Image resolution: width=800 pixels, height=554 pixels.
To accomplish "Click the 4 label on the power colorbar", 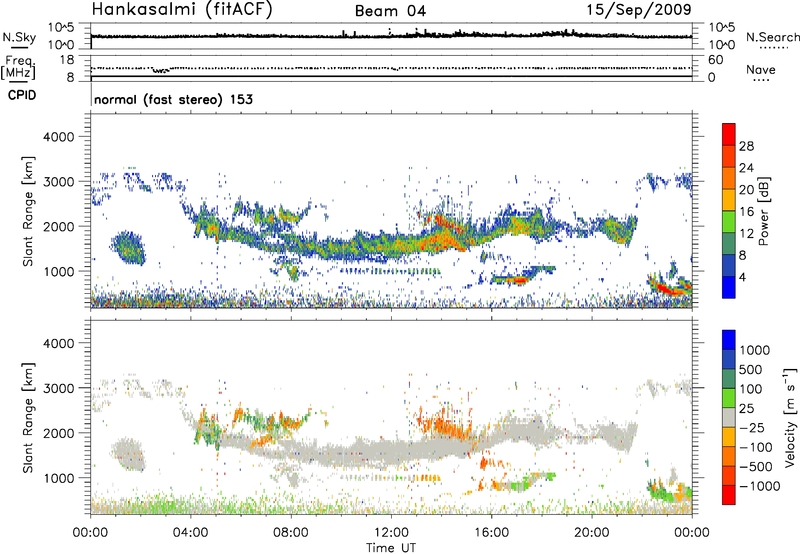I will 742,278.
